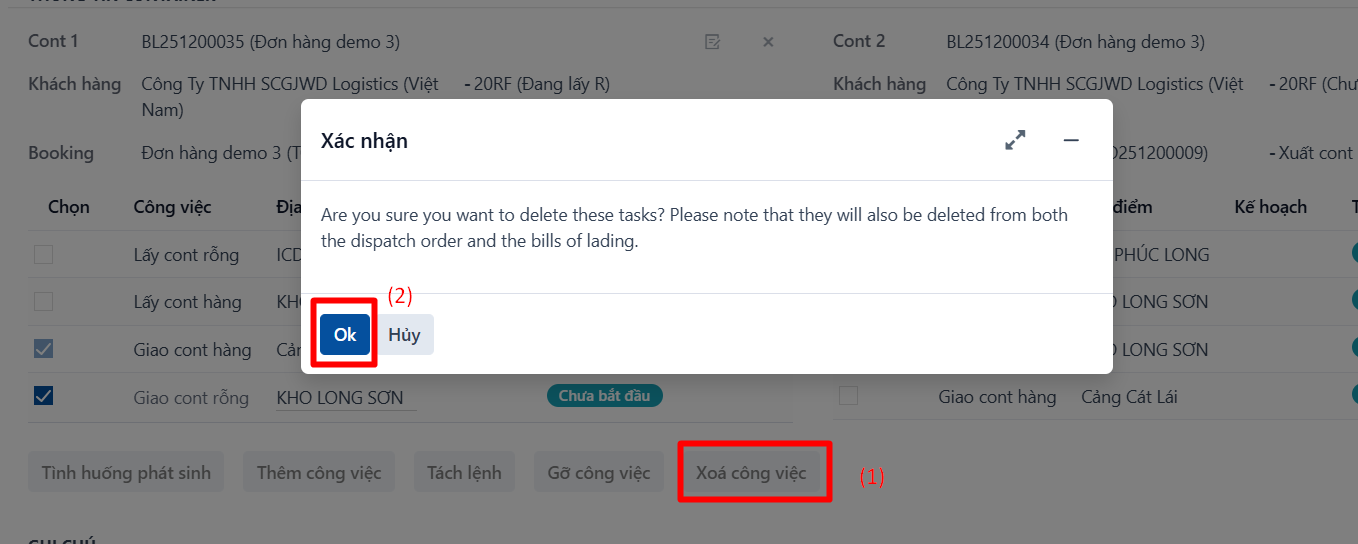The image size is (1358, 544).
Task: Split order using Tách lệnh
Action: pyautogui.click(x=464, y=473)
